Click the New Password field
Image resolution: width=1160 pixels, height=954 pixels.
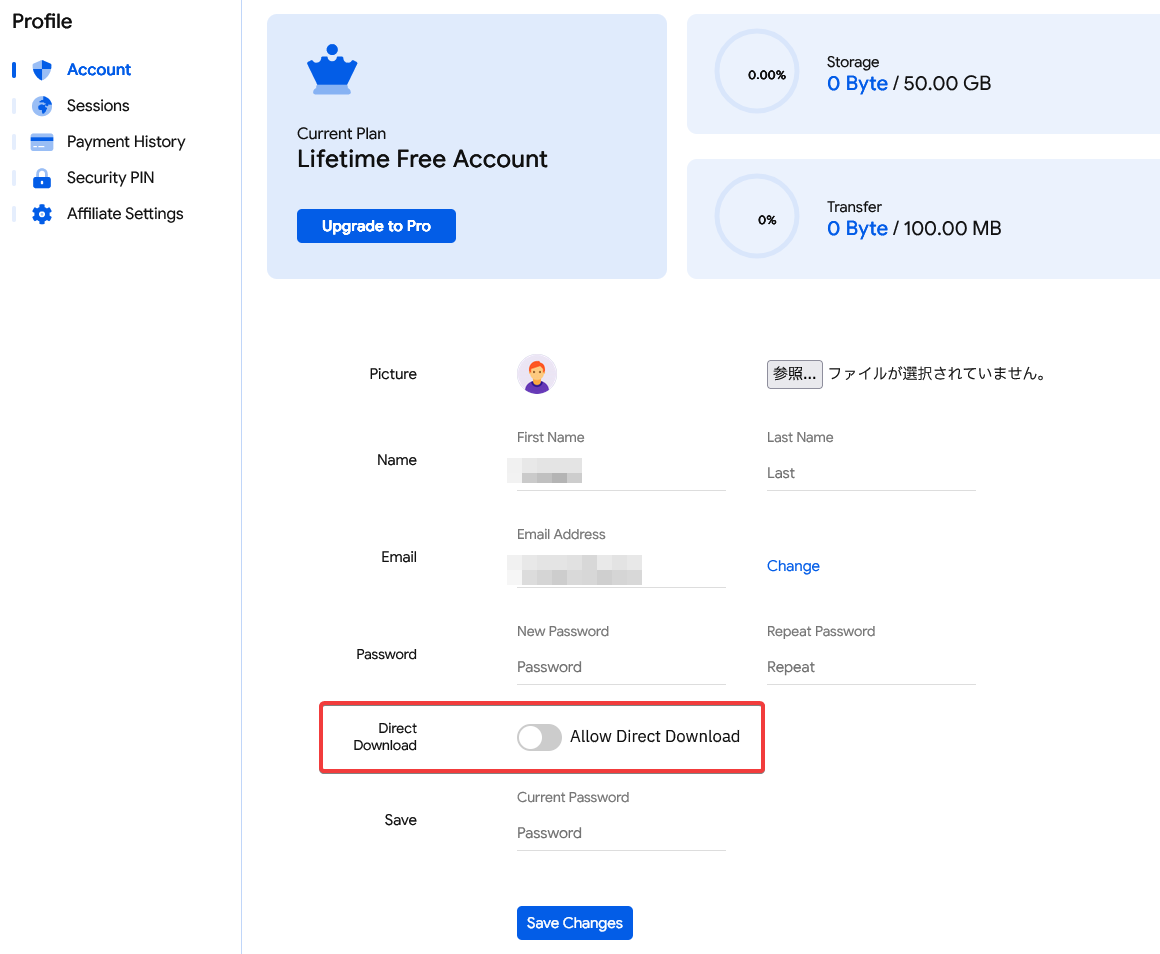620,667
